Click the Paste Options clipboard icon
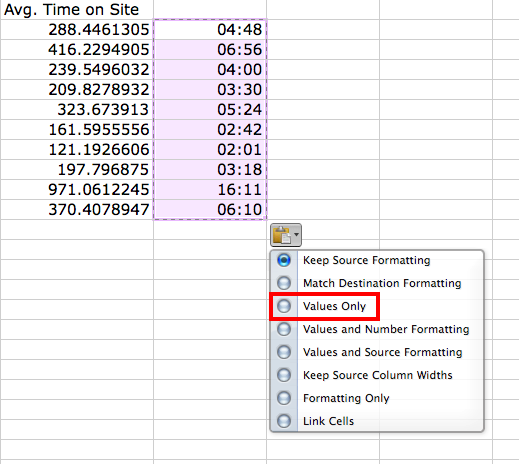The image size is (520, 464). click(282, 235)
